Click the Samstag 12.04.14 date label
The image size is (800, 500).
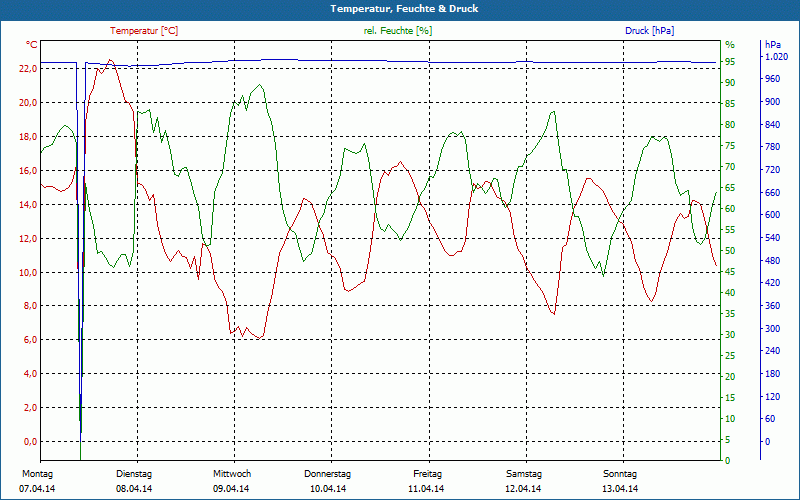click(x=524, y=481)
